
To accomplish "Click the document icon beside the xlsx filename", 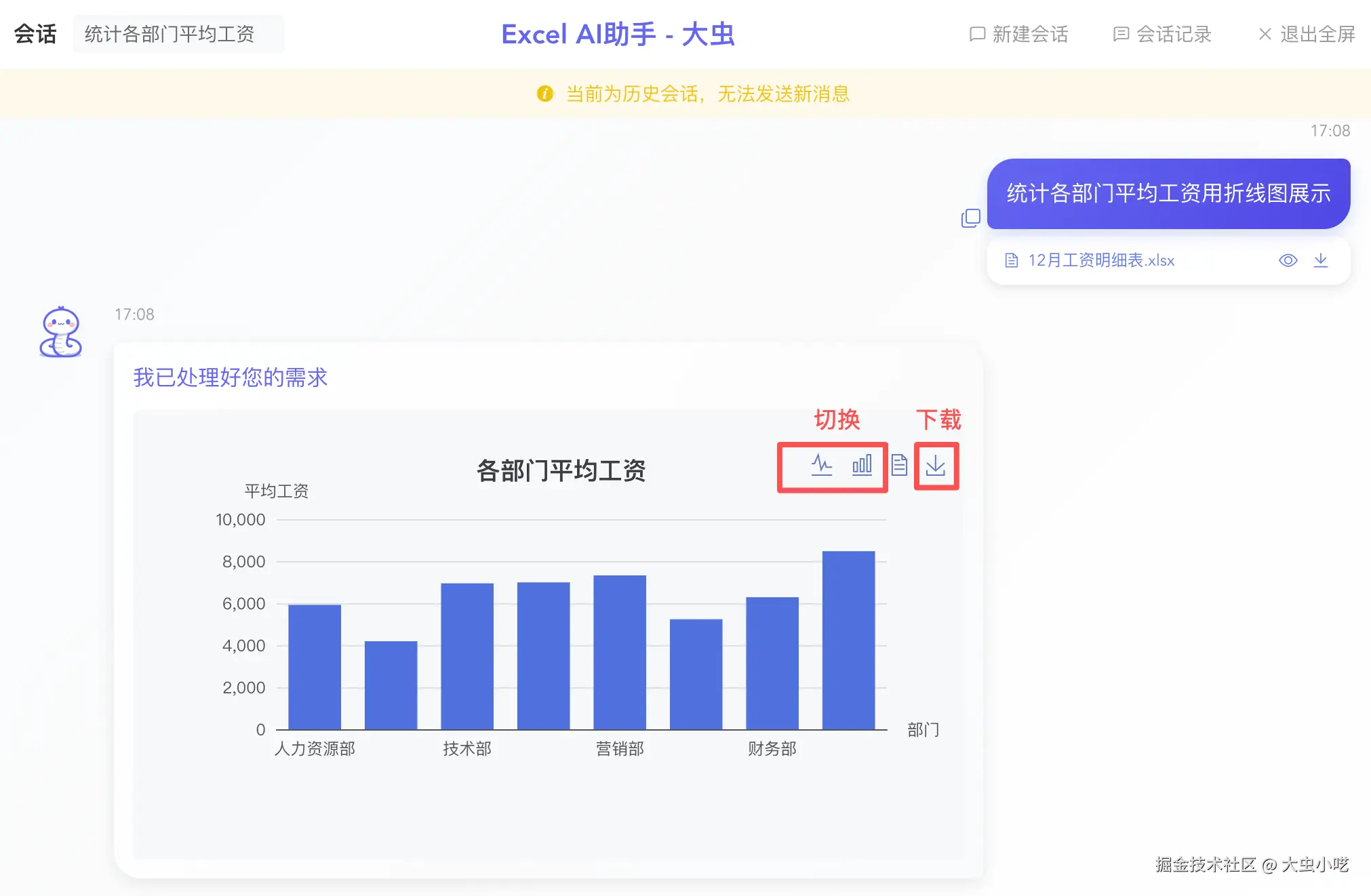I will [x=1011, y=260].
